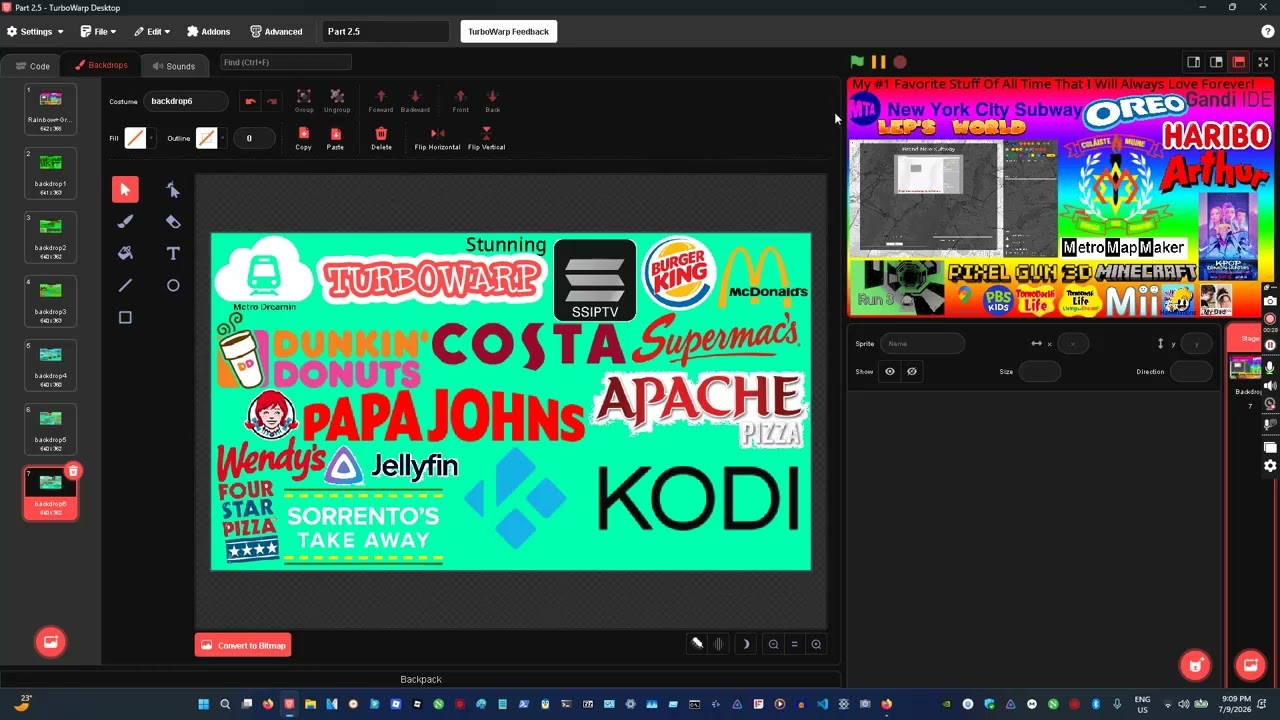Enter full screen stage mode

click(1263, 62)
